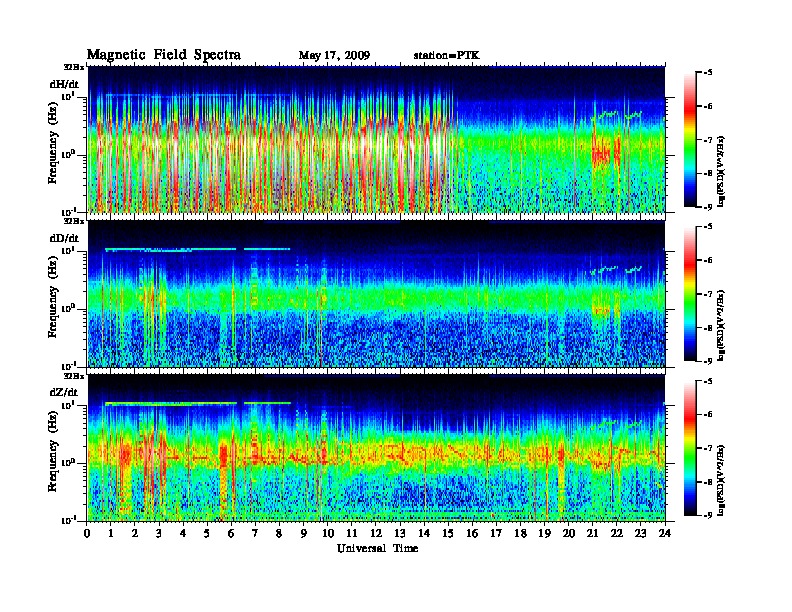
Task: Click hour tick label "0" on time axis
Action: (x=87, y=533)
